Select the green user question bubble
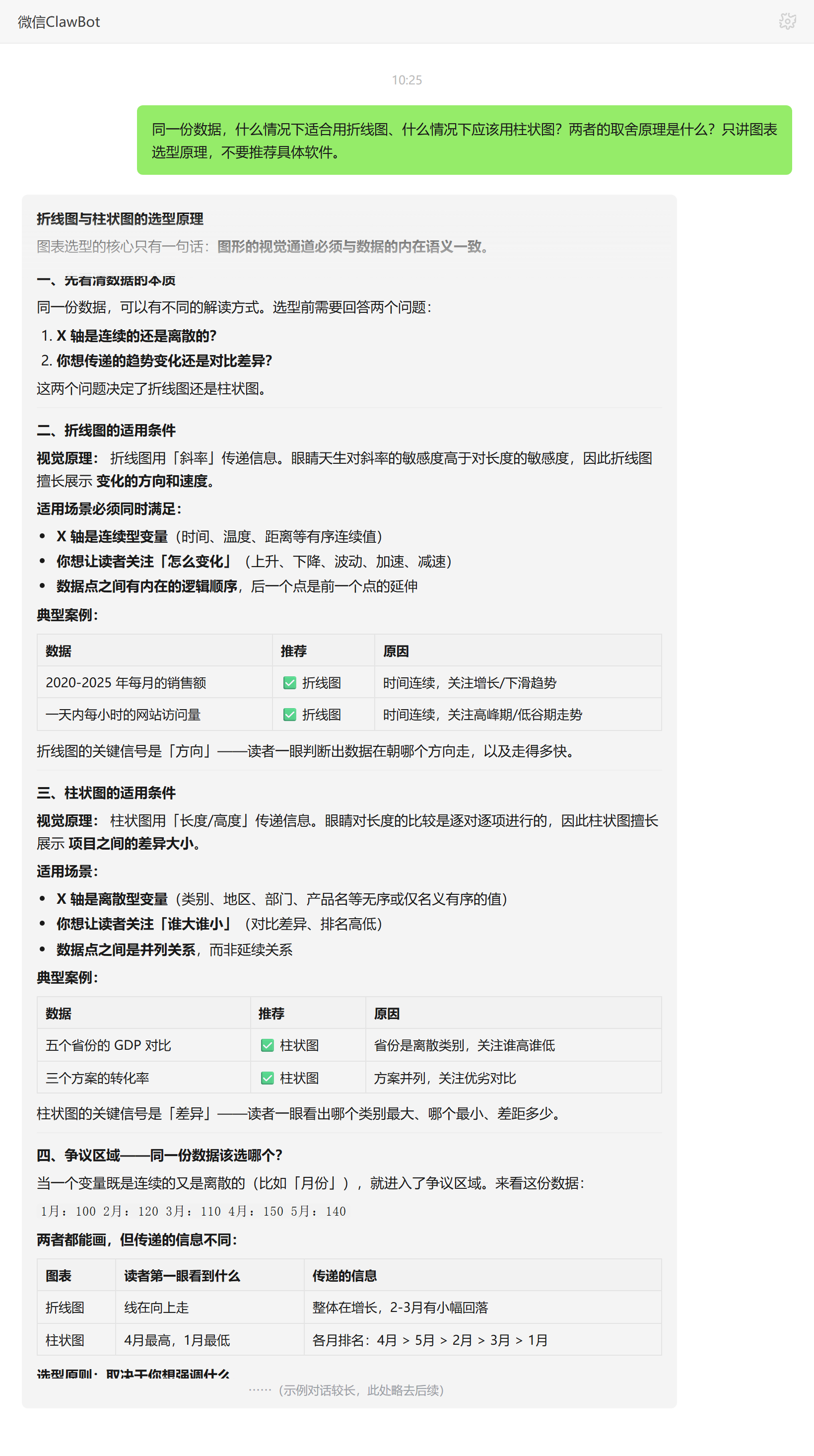The width and height of the screenshot is (814, 1456). click(464, 140)
